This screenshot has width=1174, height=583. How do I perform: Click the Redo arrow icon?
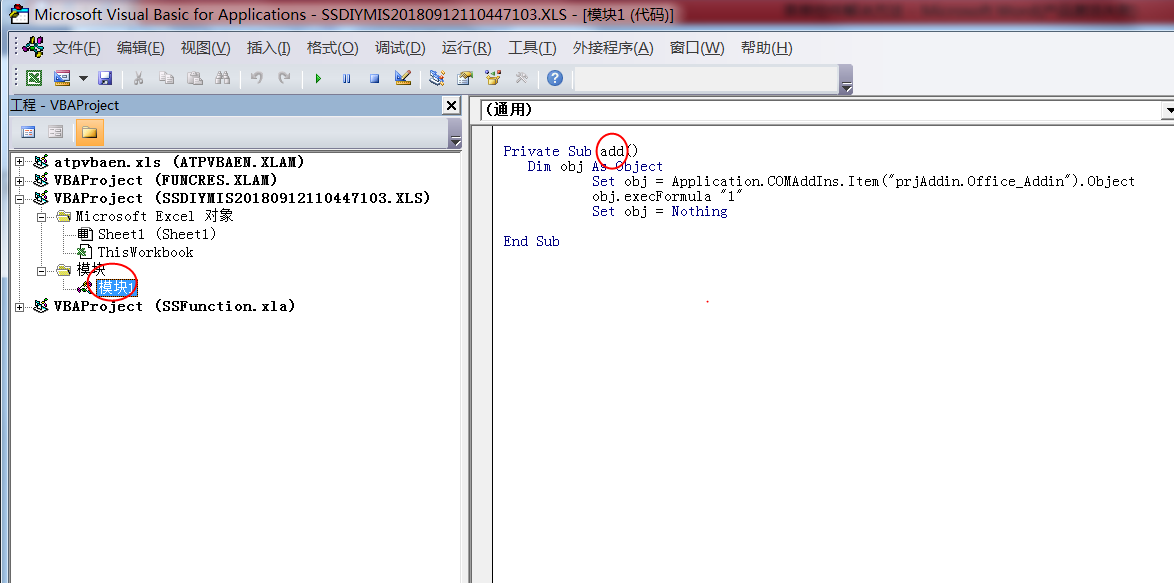coord(285,78)
